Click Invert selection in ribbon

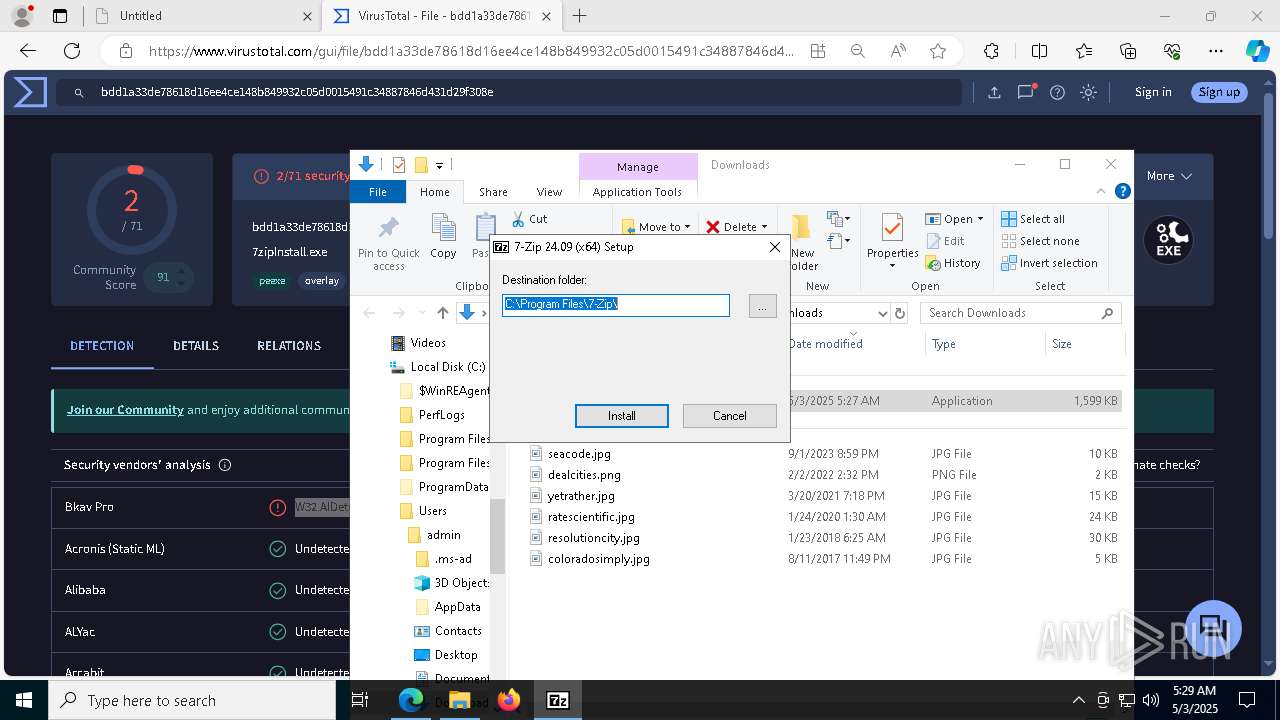click(x=1049, y=263)
